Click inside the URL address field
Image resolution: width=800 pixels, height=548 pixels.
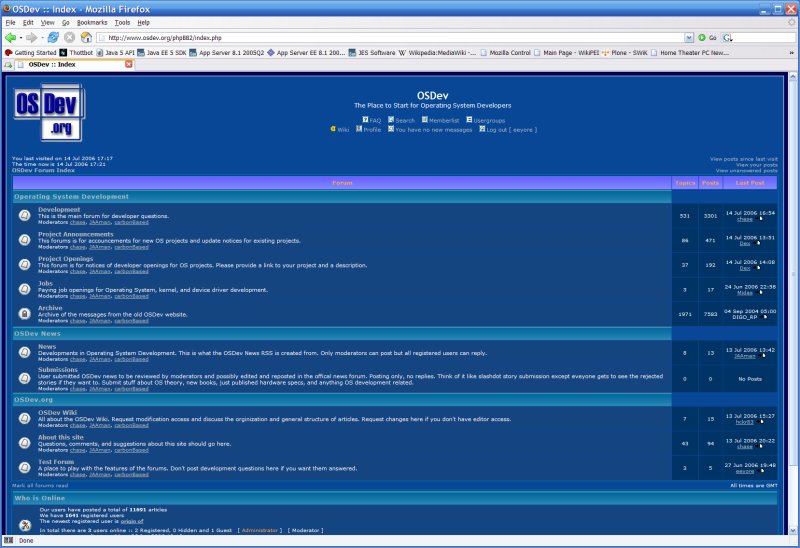tap(390, 38)
